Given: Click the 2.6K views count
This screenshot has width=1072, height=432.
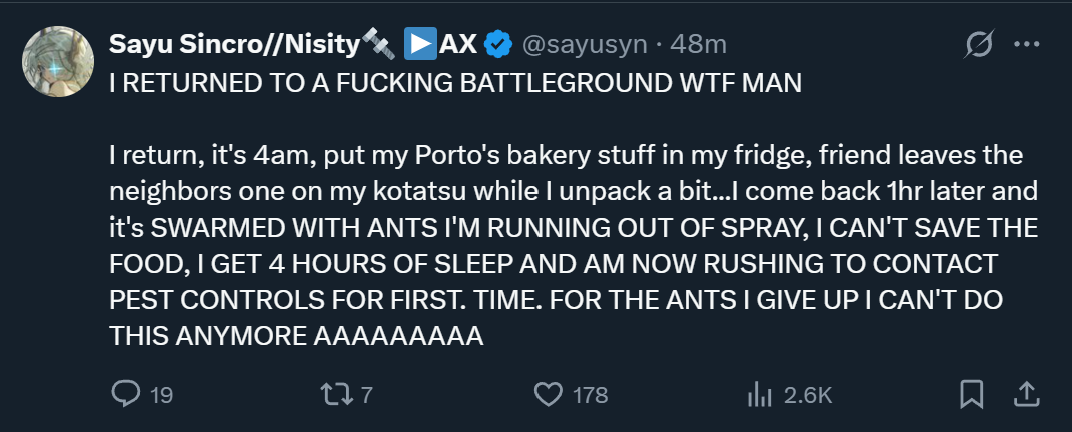Looking at the screenshot, I should pos(808,395).
